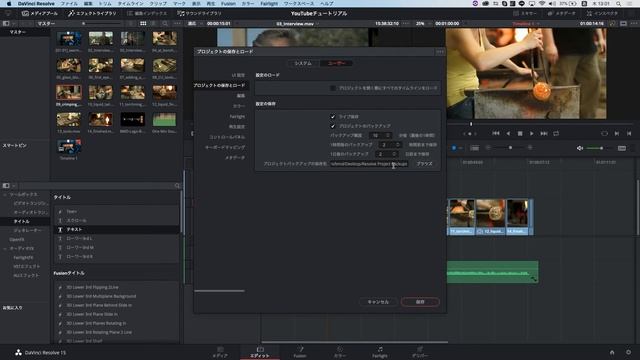Go to the Deliver page

420,352
